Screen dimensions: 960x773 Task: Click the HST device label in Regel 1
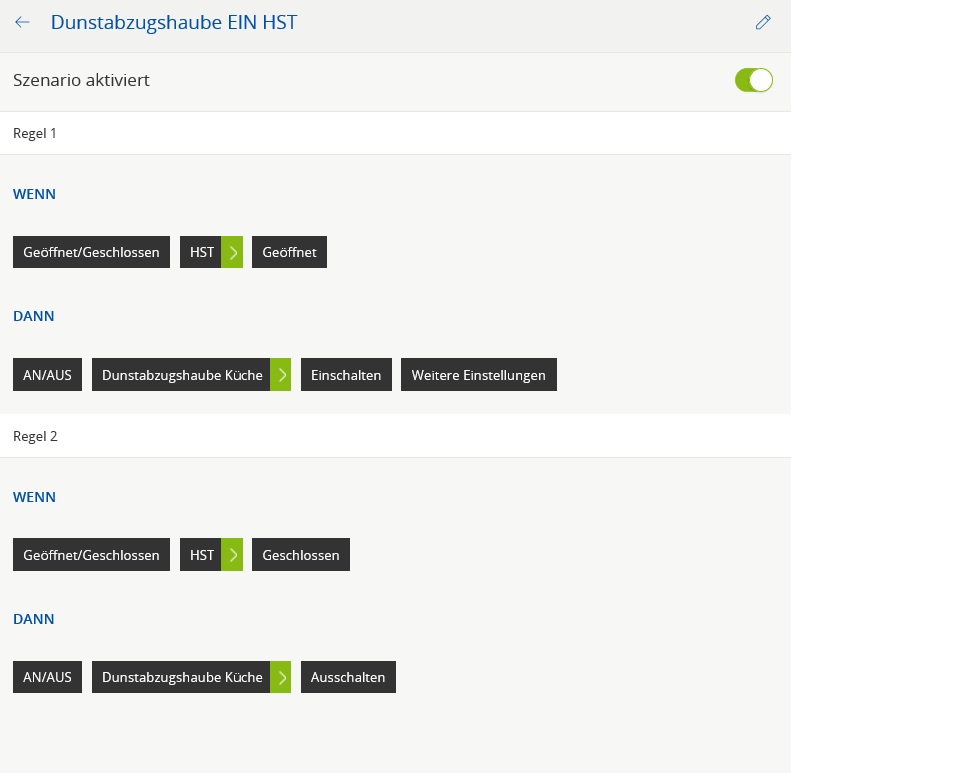click(201, 252)
